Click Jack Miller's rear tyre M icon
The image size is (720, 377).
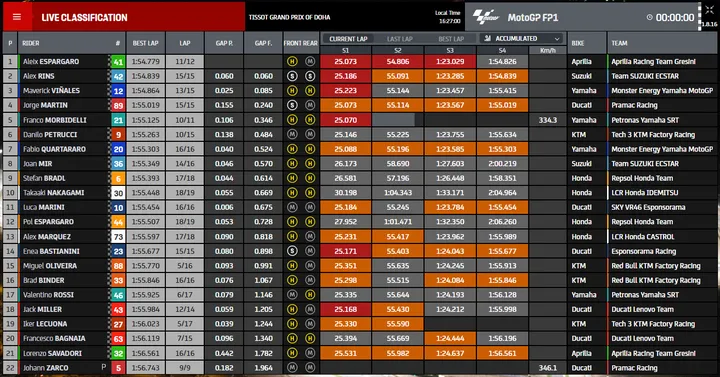310,309
